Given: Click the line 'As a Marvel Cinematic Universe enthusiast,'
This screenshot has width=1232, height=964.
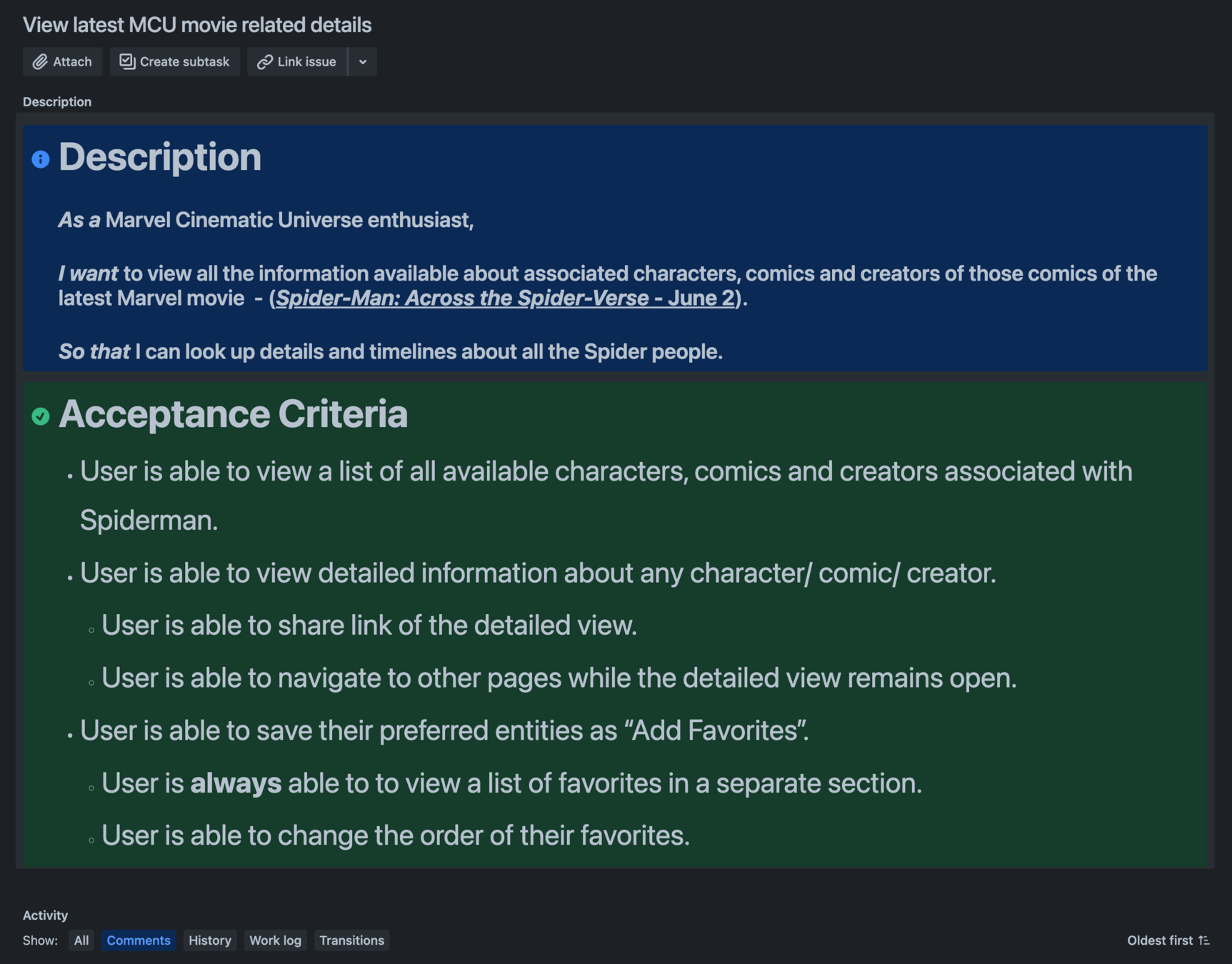Looking at the screenshot, I should coord(266,220).
